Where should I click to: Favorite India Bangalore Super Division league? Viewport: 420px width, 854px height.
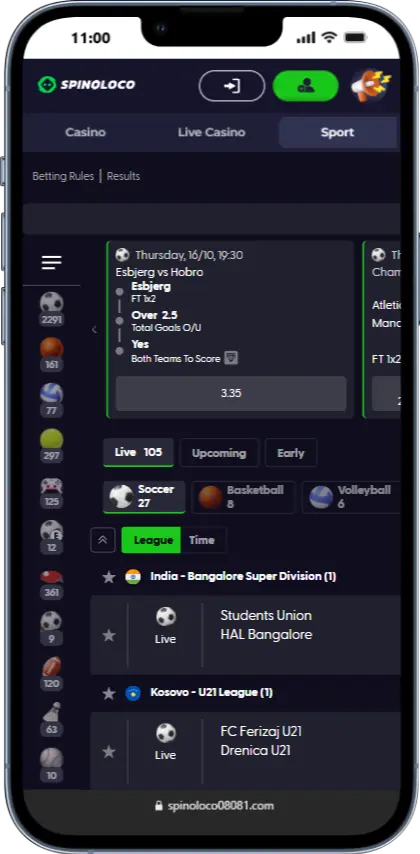coord(109,577)
